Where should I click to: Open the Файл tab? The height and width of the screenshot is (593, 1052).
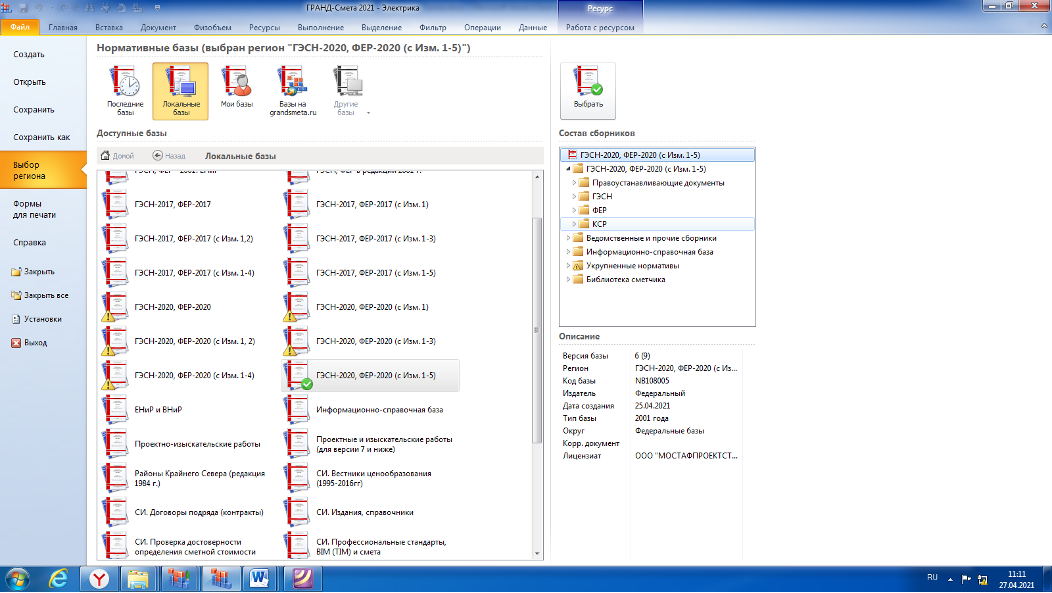19,27
